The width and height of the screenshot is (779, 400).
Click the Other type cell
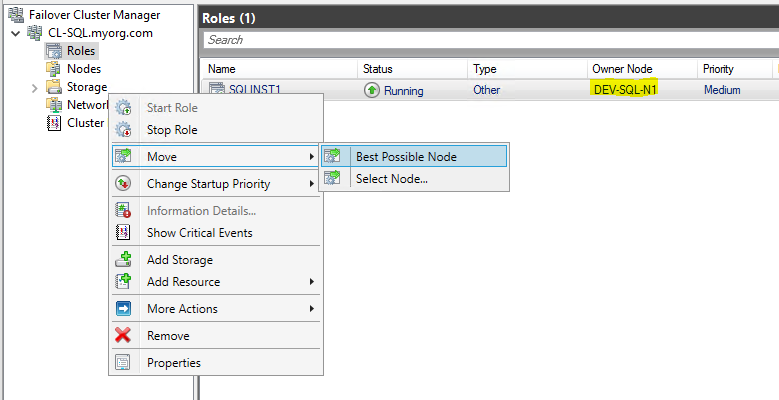click(x=487, y=90)
